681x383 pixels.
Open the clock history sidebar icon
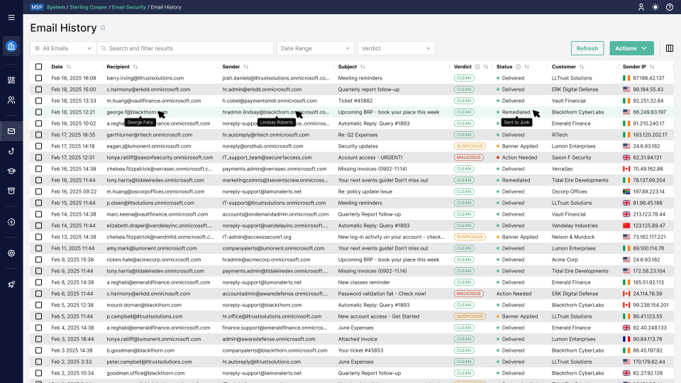pyautogui.click(x=11, y=222)
